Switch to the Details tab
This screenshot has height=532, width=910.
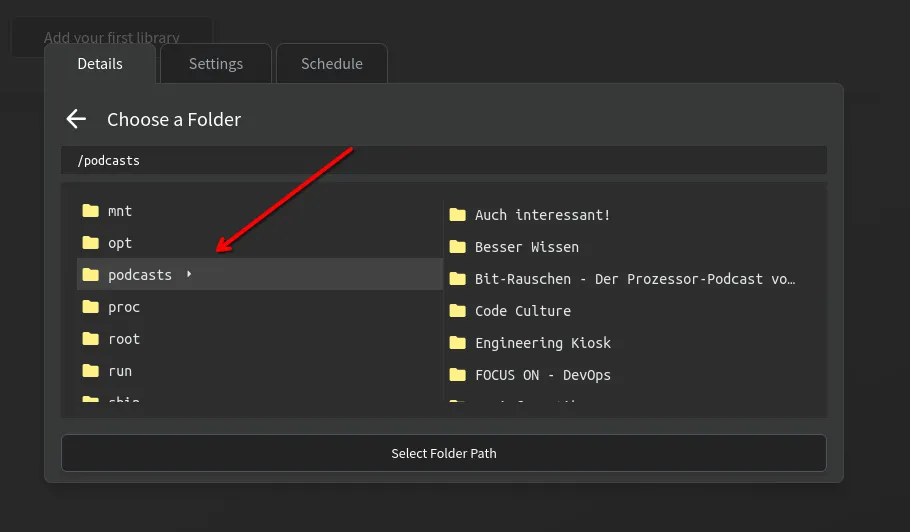click(100, 64)
